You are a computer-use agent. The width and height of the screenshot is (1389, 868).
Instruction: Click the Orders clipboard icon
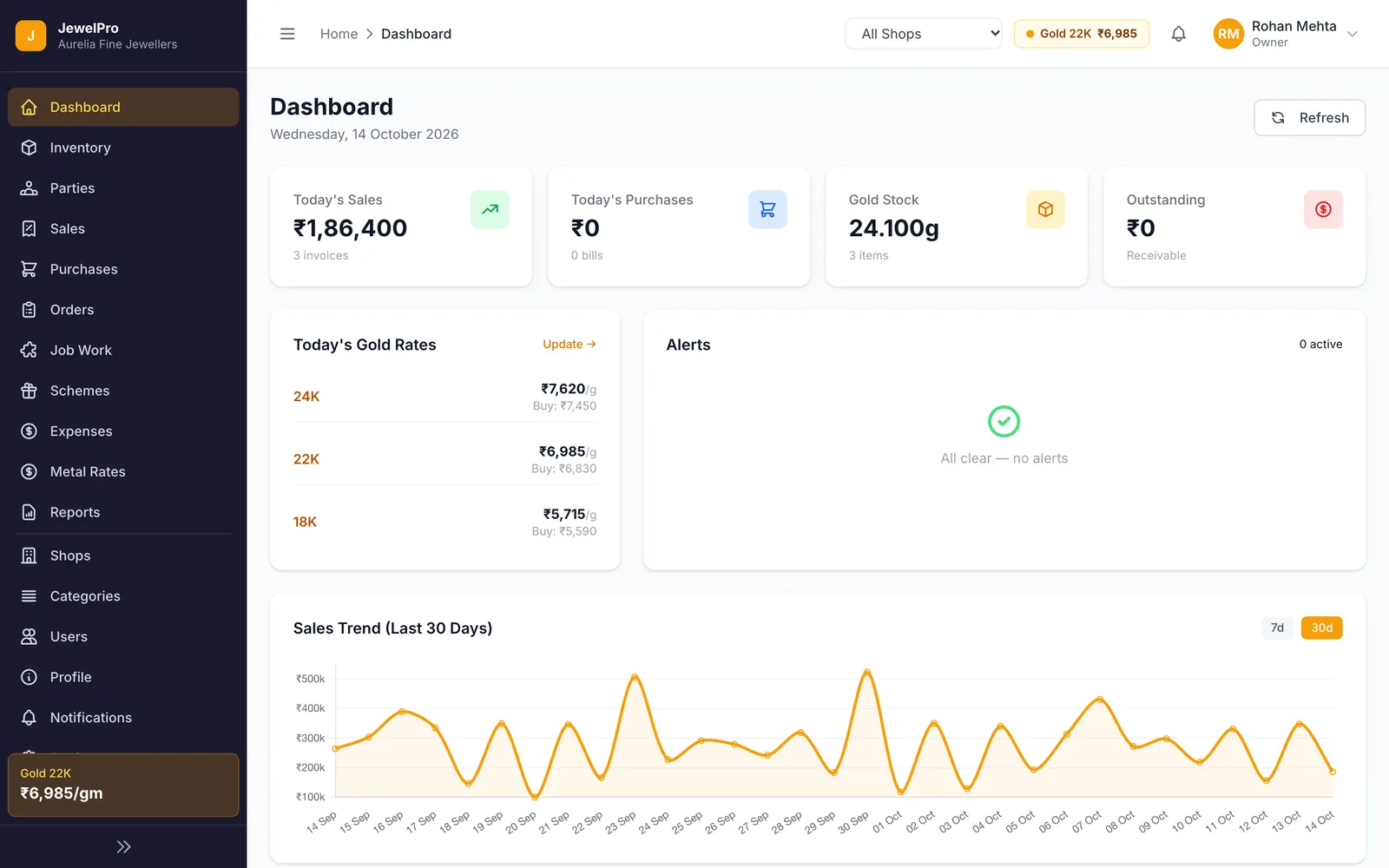click(x=29, y=310)
